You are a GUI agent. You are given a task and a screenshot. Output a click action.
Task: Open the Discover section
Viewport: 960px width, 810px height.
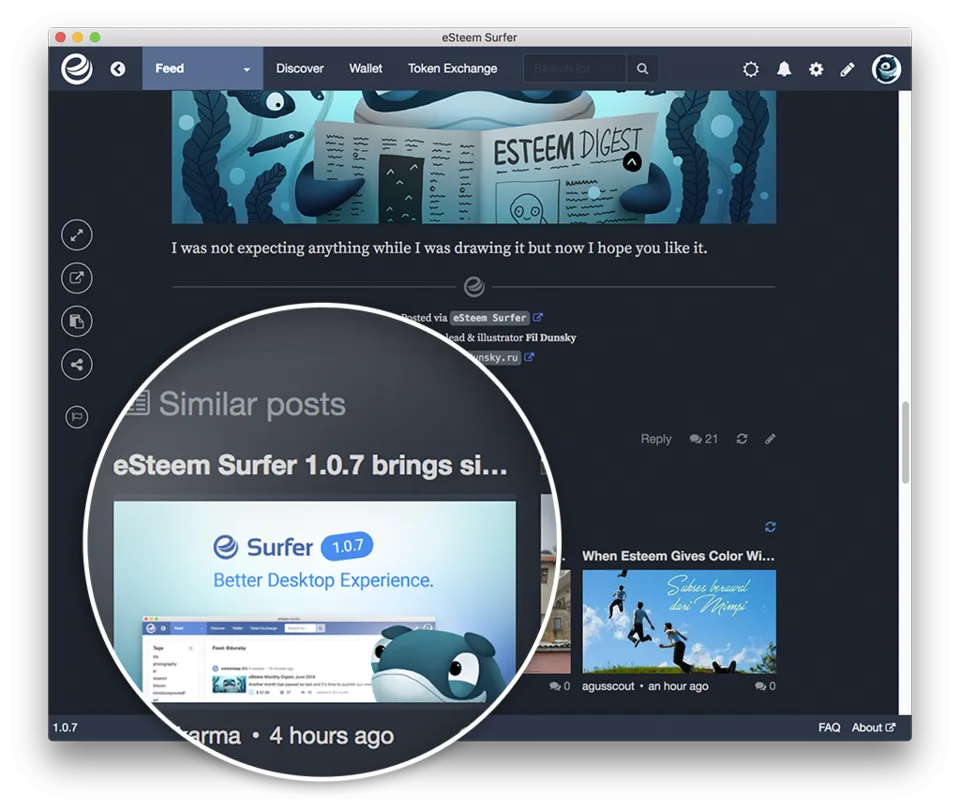coord(299,69)
